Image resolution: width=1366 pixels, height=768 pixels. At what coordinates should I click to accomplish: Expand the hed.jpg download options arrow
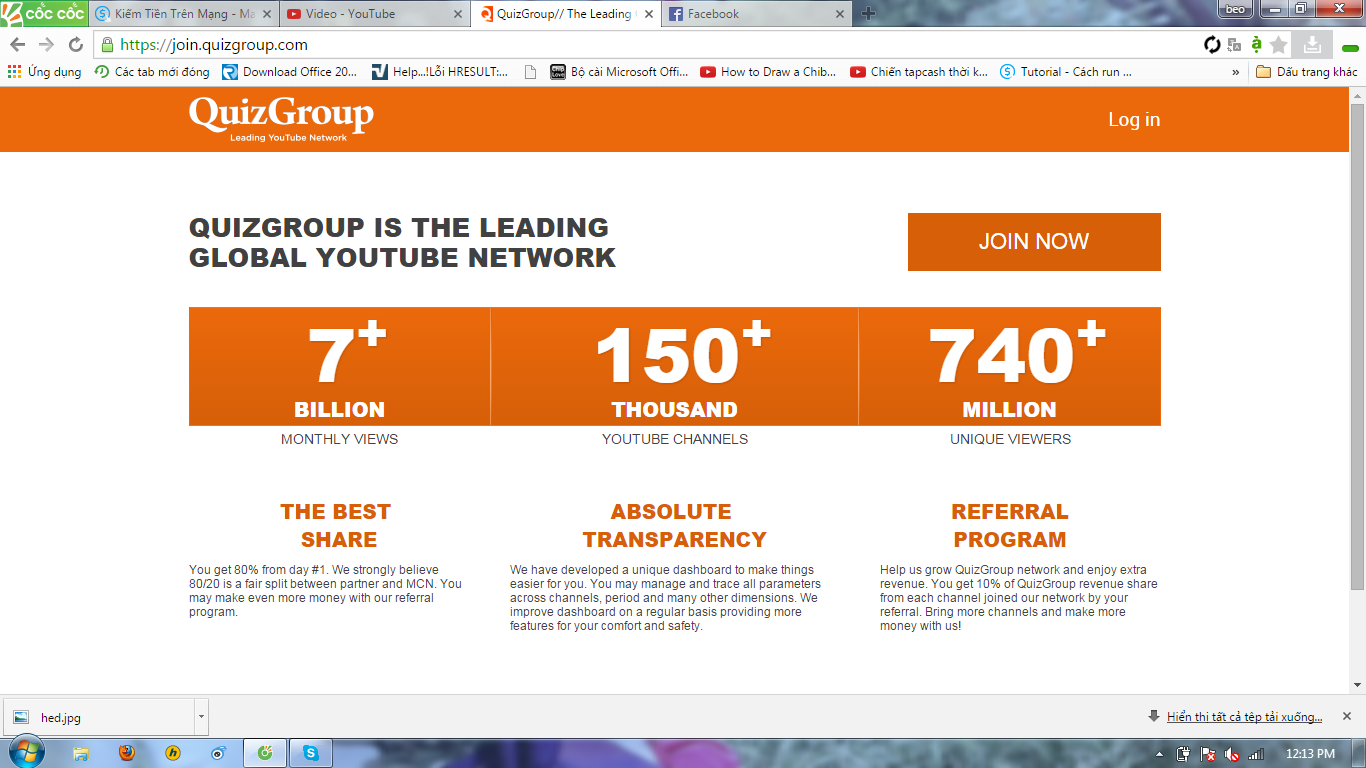coord(201,717)
